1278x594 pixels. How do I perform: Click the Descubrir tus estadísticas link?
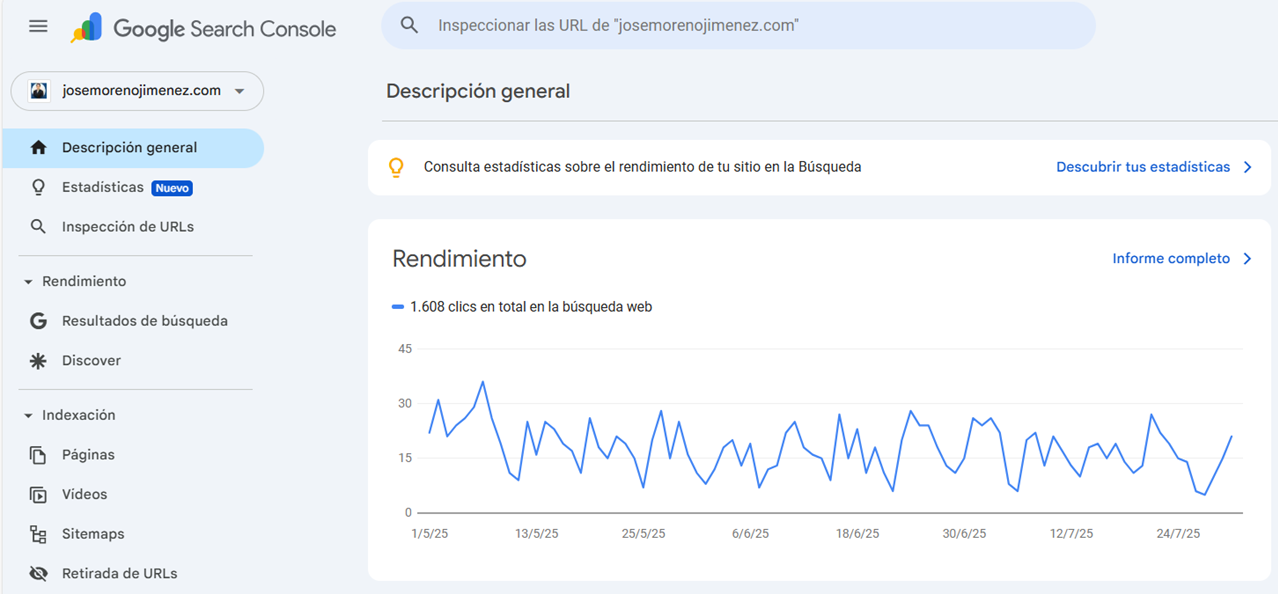click(x=1143, y=167)
